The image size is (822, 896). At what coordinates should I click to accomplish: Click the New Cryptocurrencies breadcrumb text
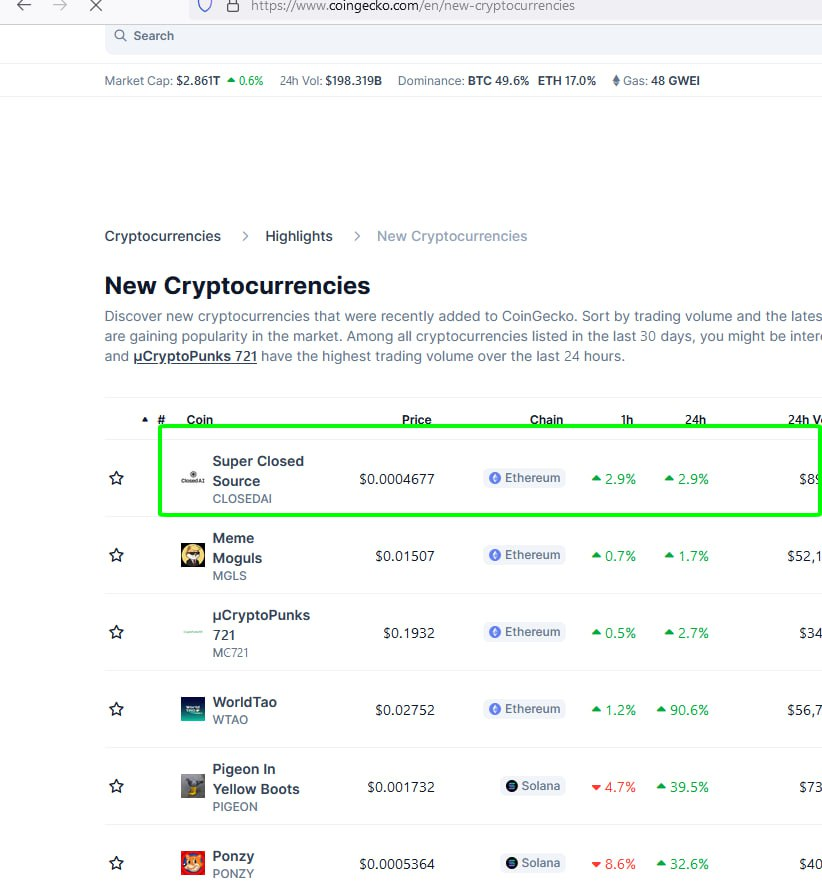click(452, 236)
